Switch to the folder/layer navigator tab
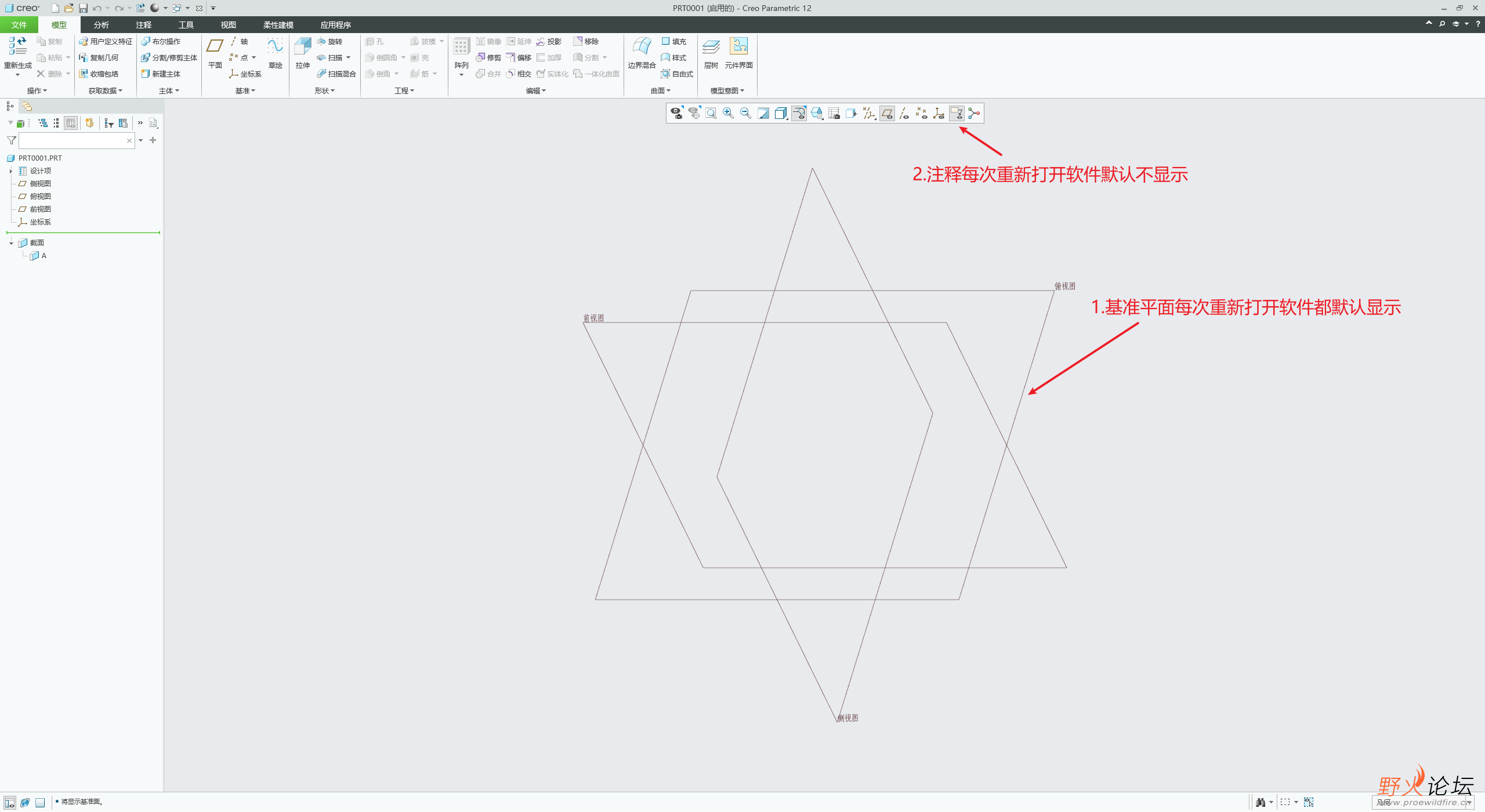The height and width of the screenshot is (812, 1485). click(27, 106)
